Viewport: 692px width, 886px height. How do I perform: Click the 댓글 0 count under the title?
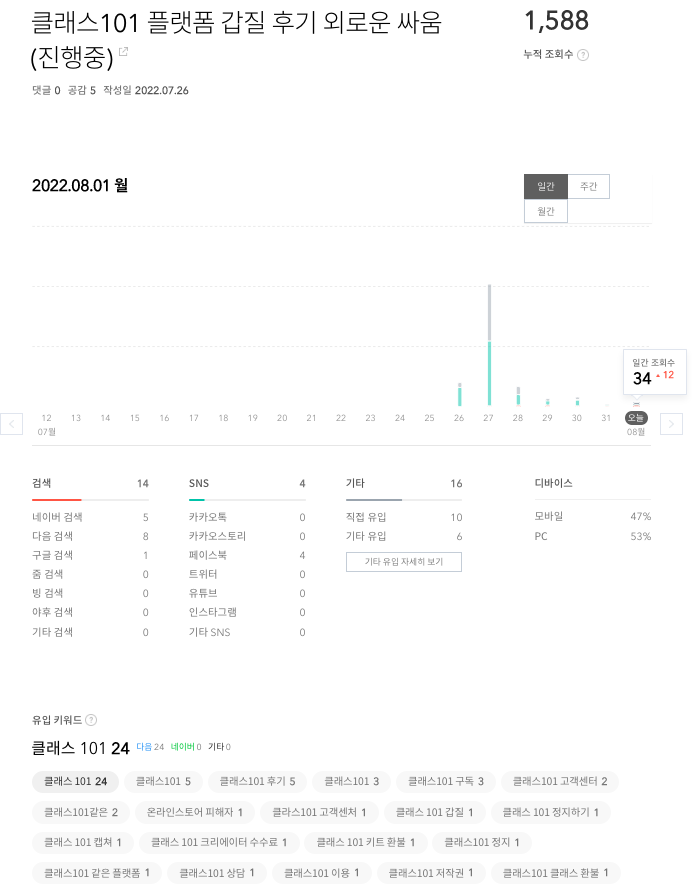pyautogui.click(x=46, y=90)
